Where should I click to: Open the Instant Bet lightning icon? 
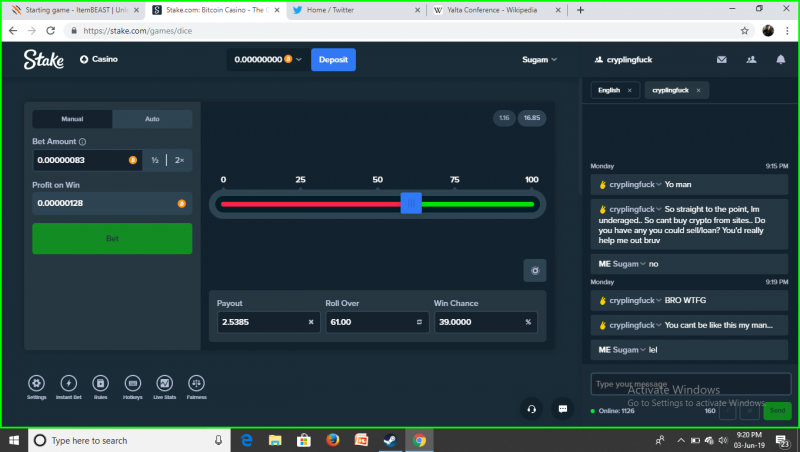coord(68,383)
